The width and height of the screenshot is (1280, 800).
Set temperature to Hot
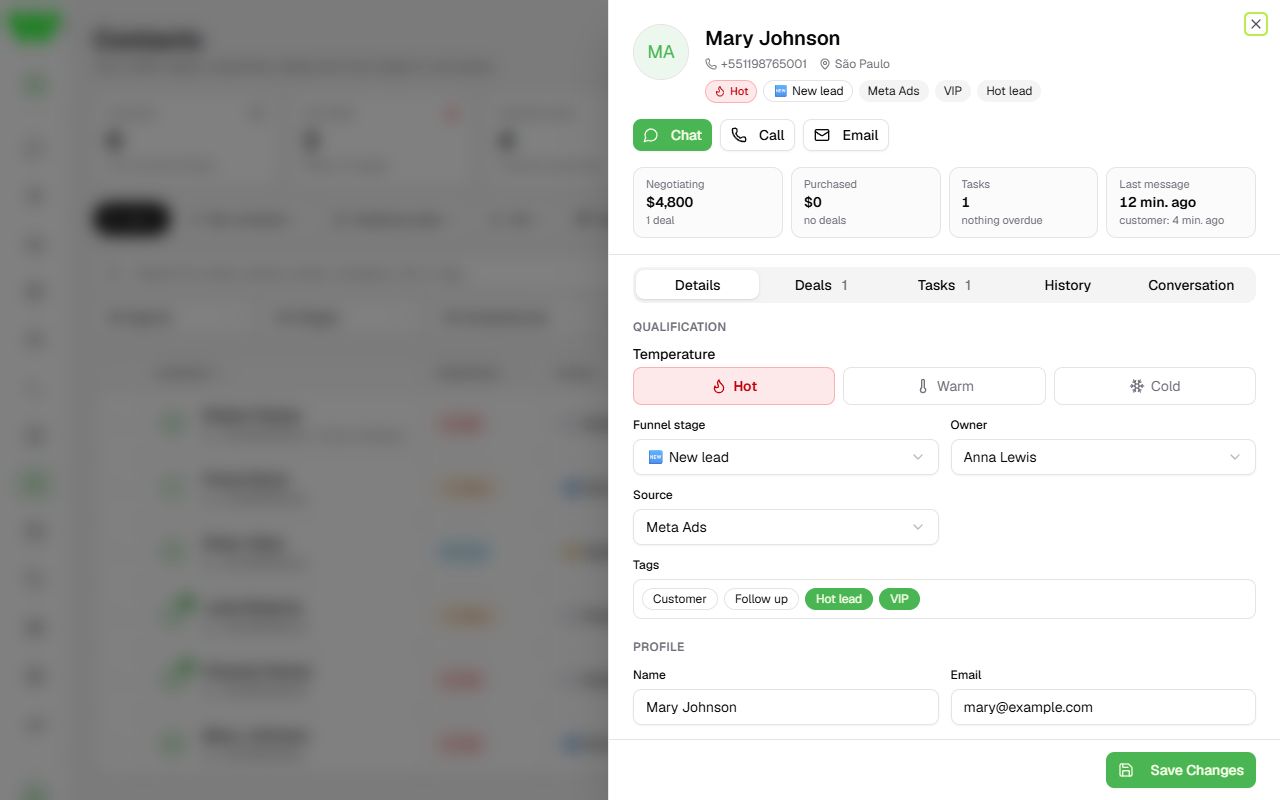point(734,386)
